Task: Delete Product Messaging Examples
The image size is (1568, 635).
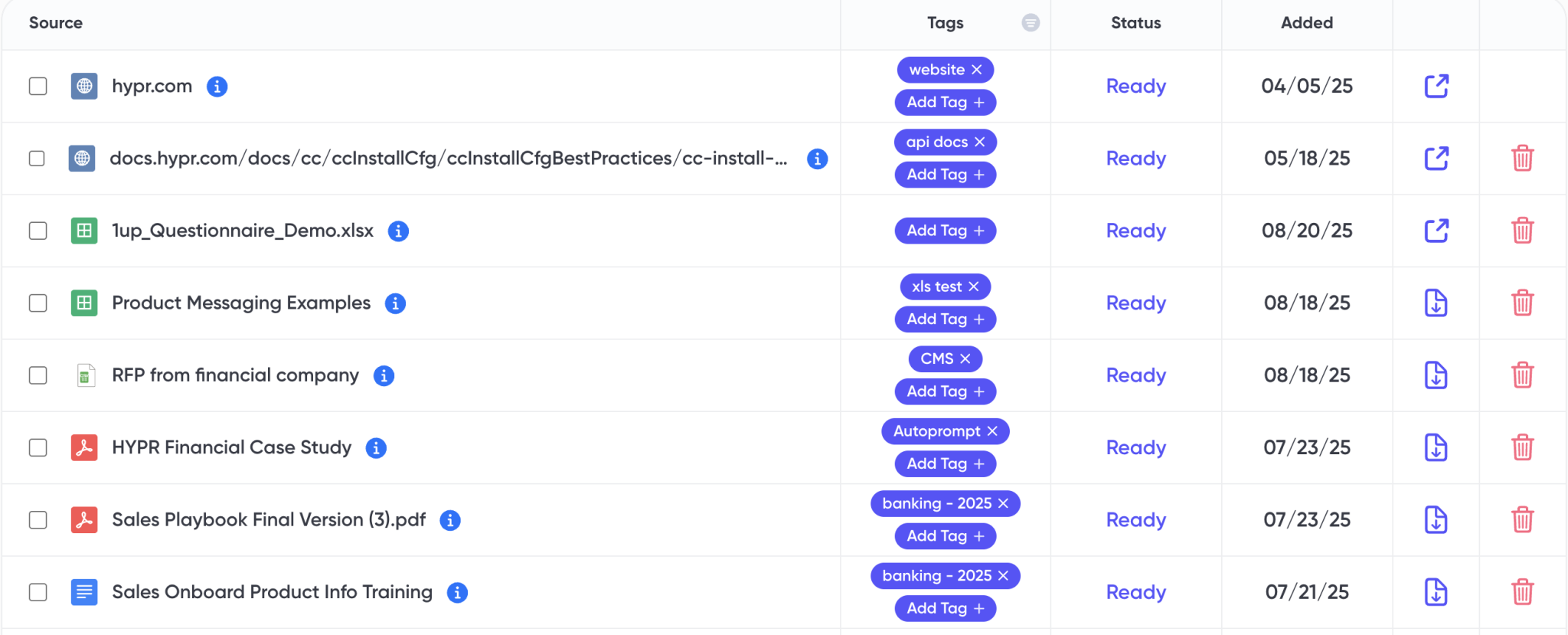Action: [x=1523, y=303]
